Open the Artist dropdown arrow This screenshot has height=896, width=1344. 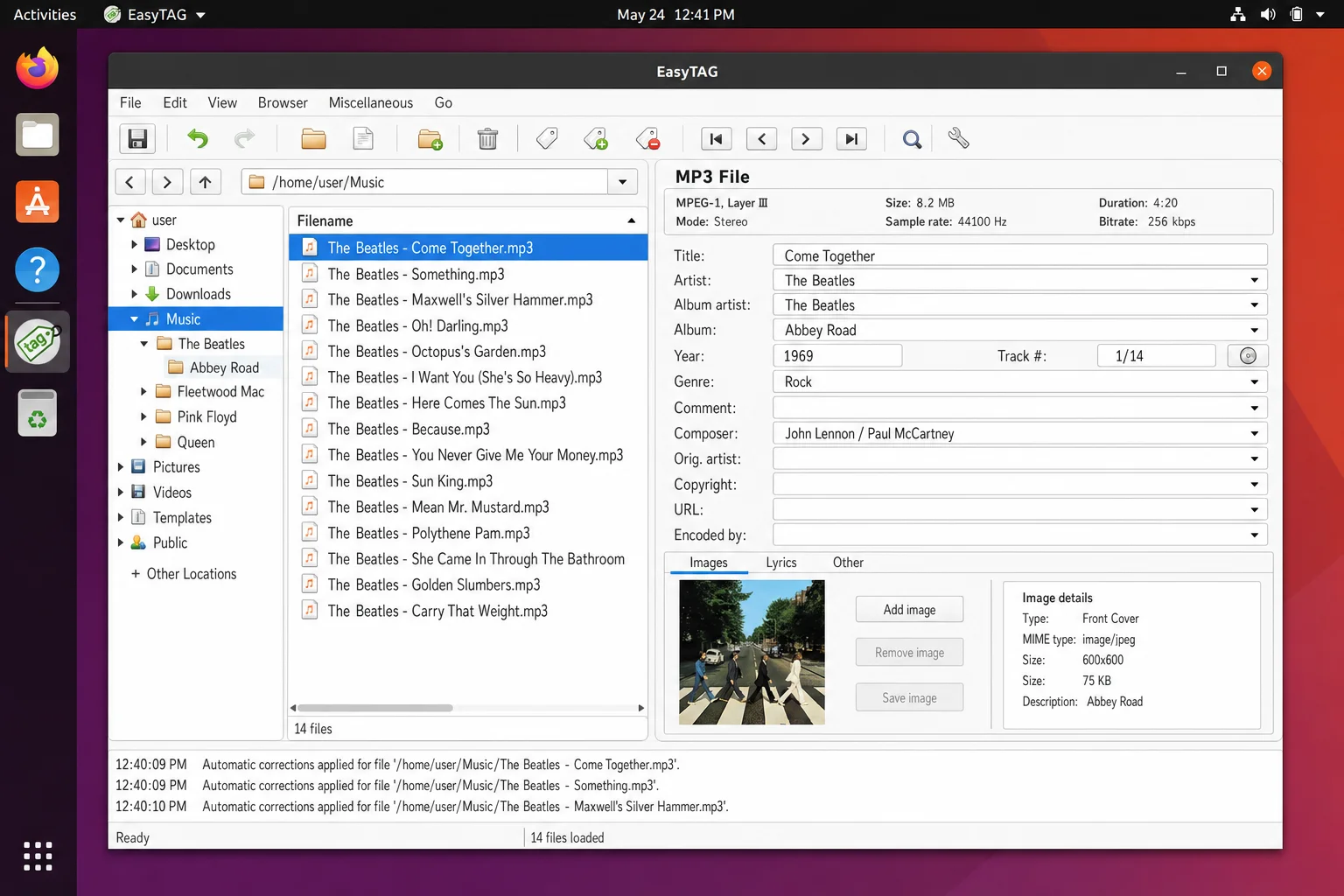[1254, 280]
